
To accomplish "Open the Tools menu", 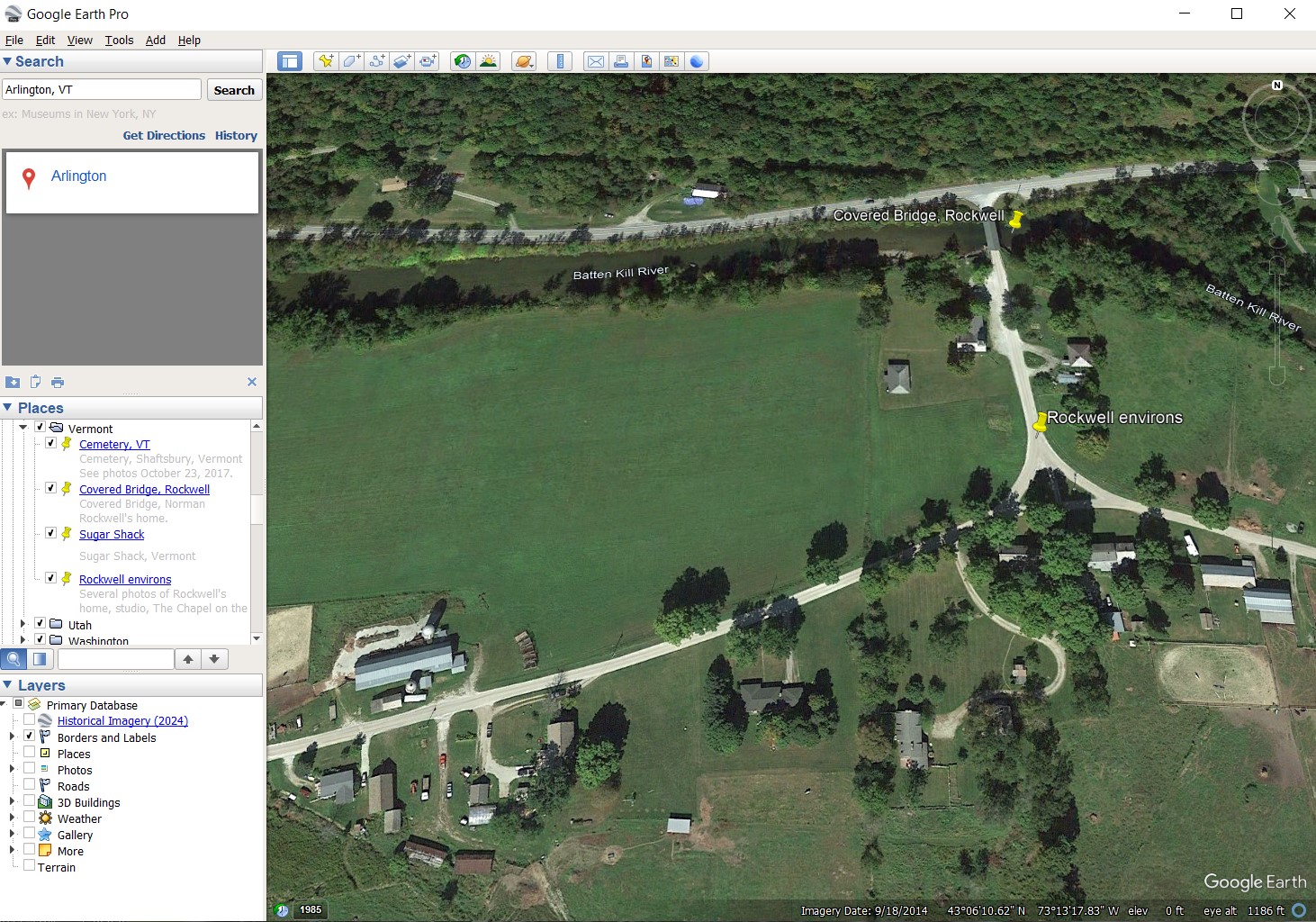I will pos(119,41).
